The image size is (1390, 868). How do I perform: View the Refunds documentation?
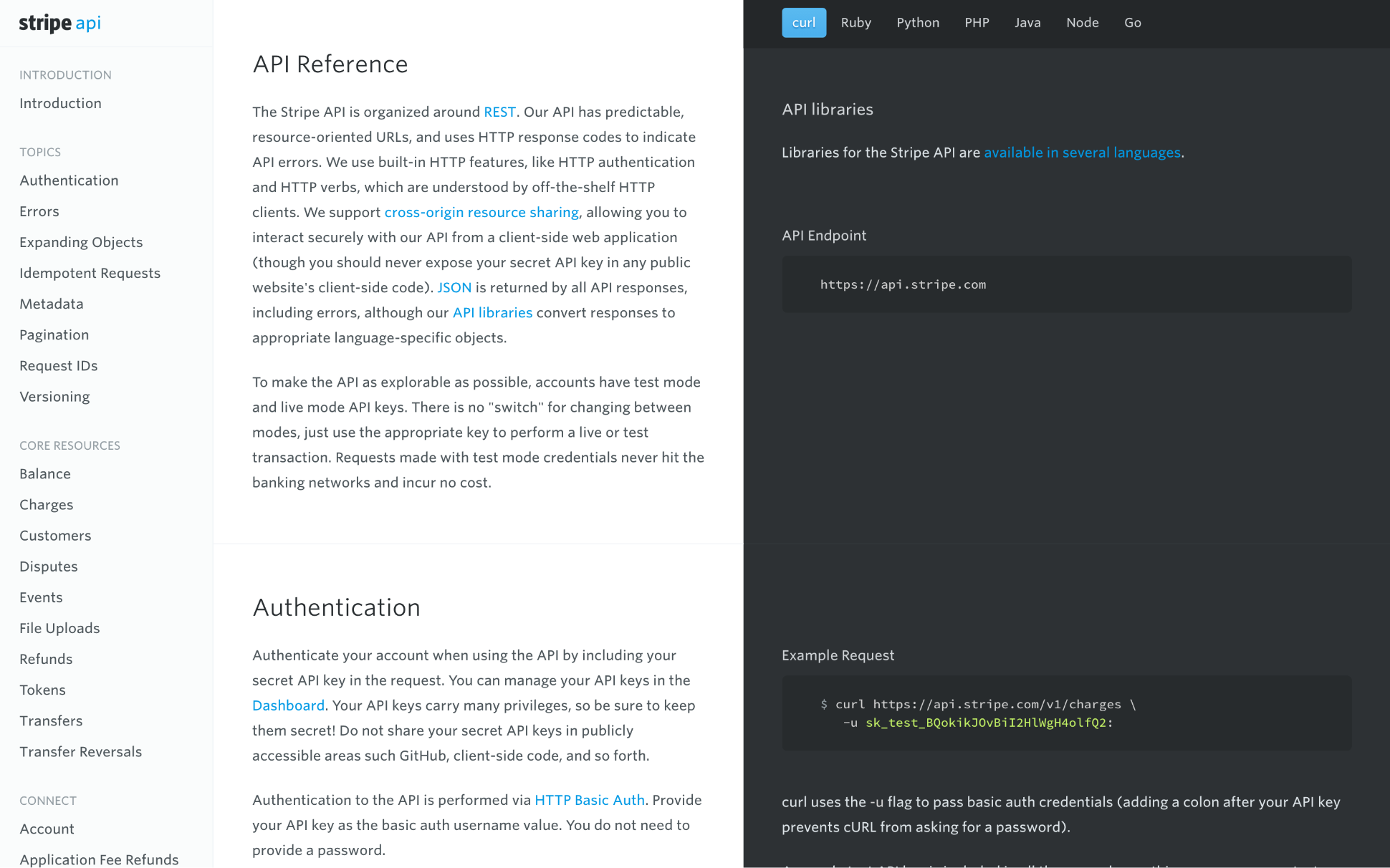46,659
